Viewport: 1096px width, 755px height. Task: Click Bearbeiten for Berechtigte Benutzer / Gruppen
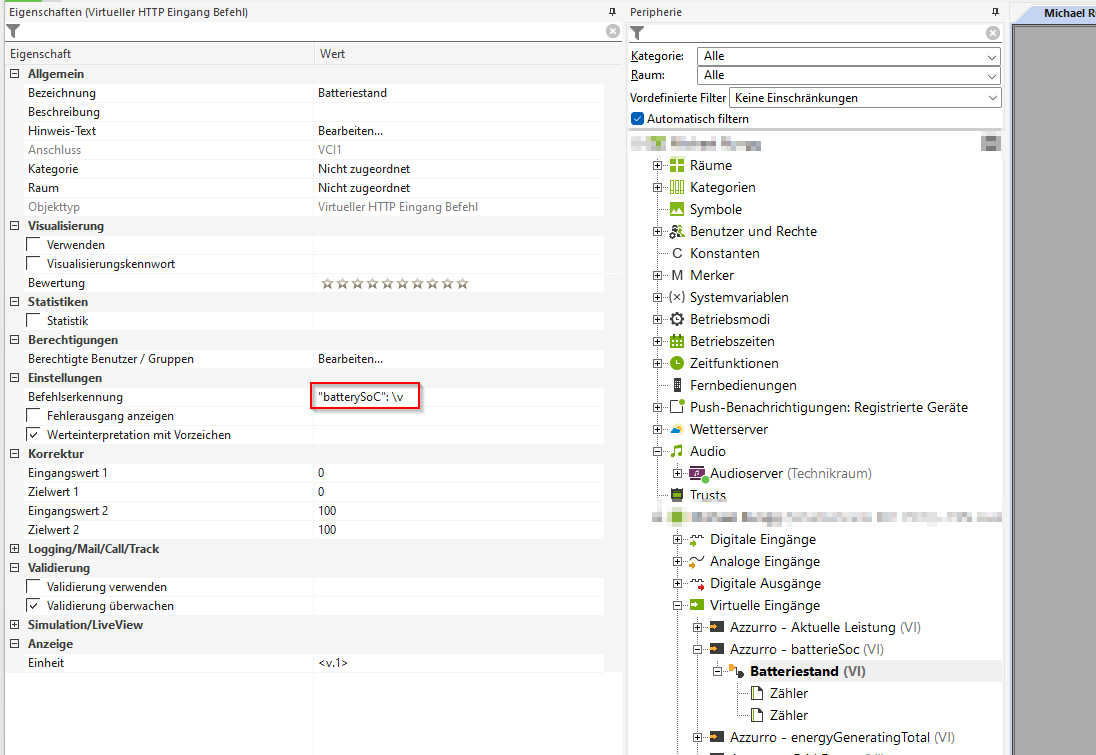[350, 359]
